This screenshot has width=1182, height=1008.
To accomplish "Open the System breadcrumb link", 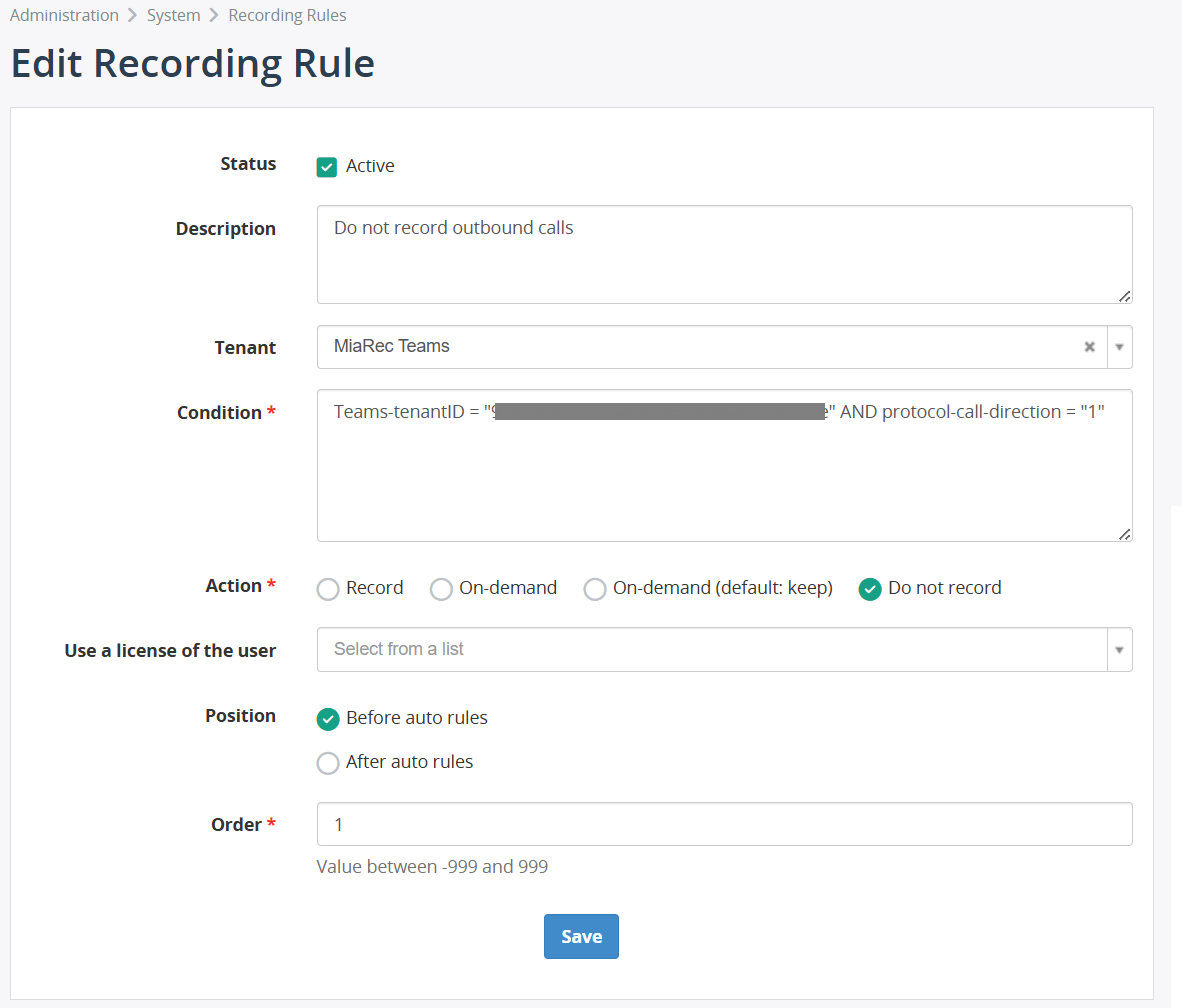I will (174, 16).
